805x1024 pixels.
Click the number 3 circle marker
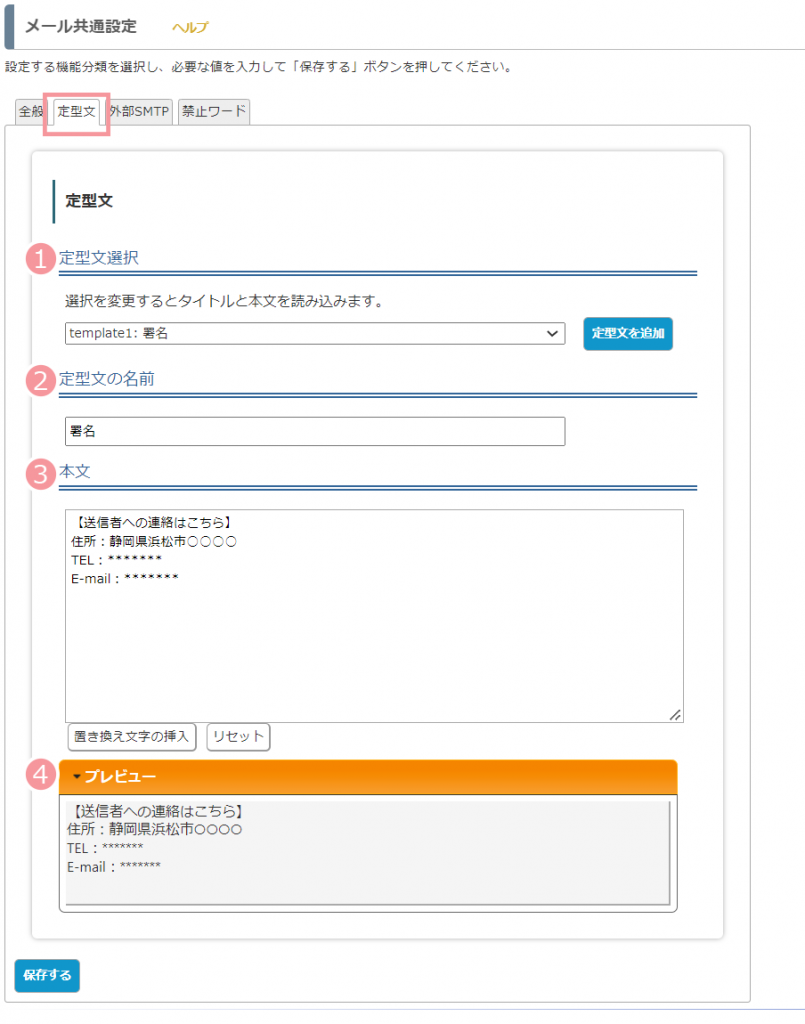coord(40,474)
